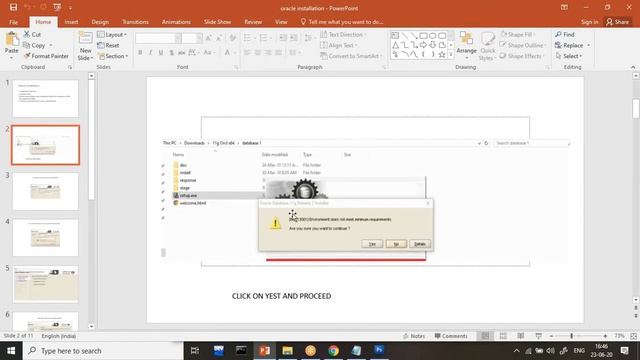
Task: Toggle text Shadow formatting
Action: [x=171, y=53]
